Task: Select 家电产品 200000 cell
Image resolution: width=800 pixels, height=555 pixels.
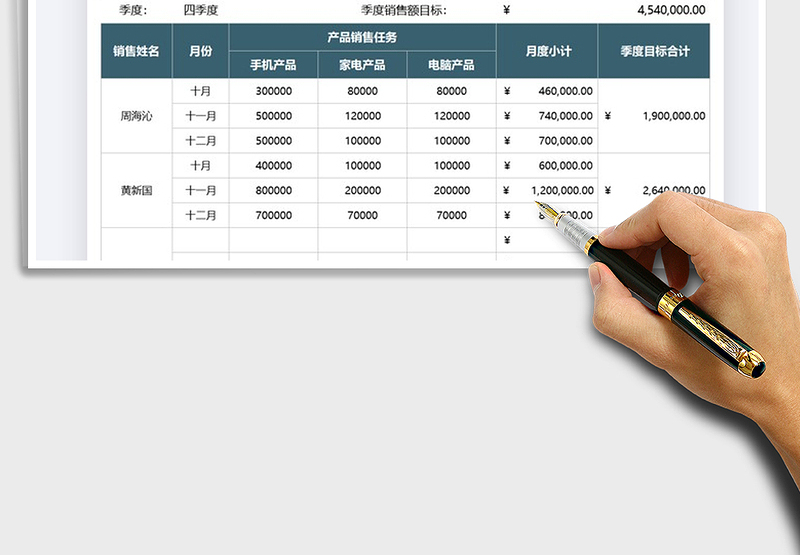Action: 362,190
